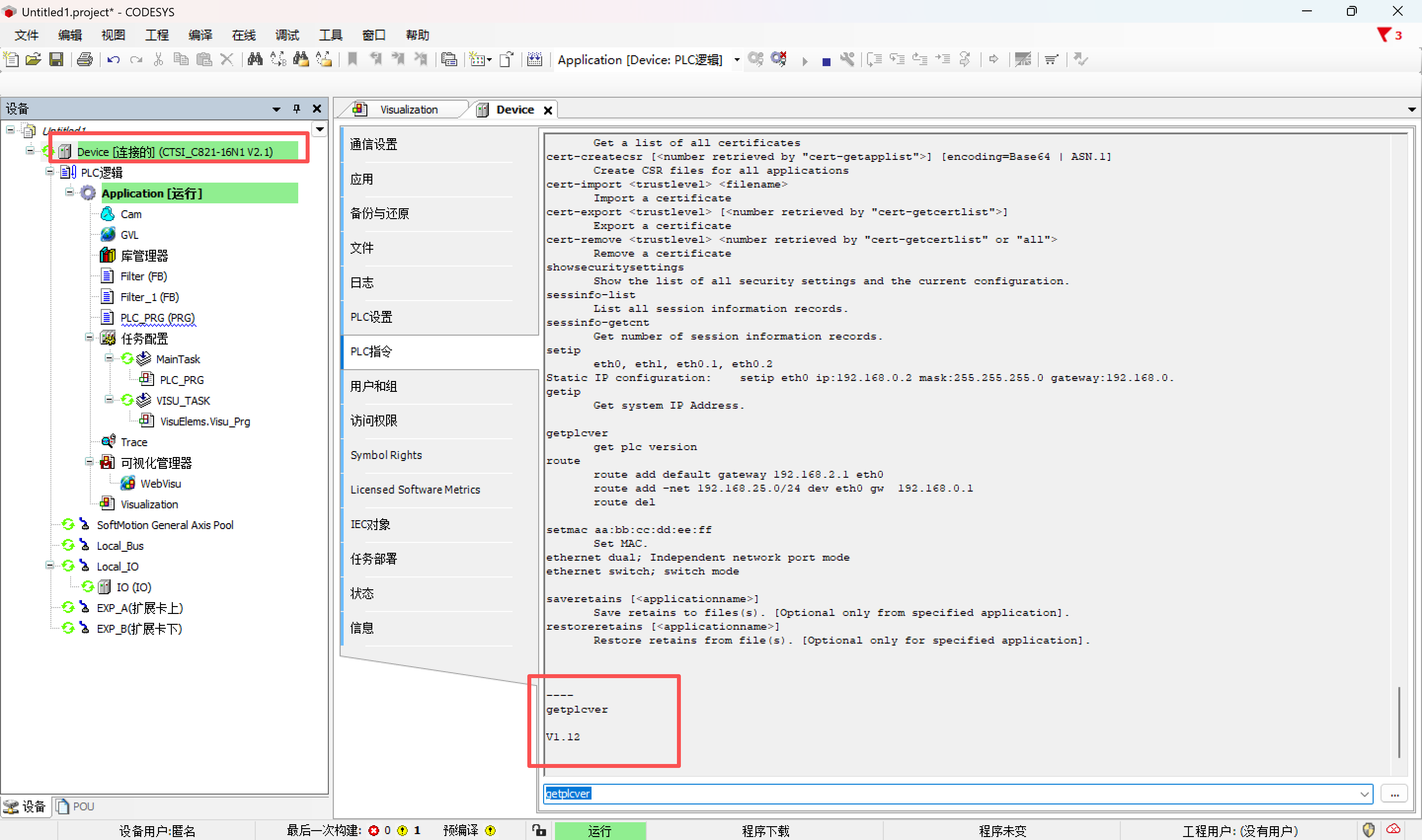Switch to the POU bottom tab

click(x=76, y=806)
